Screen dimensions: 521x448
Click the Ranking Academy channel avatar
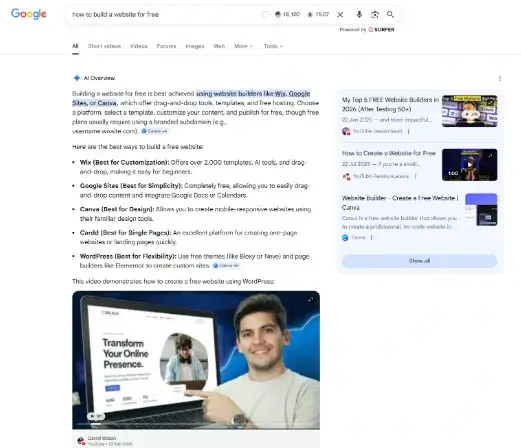(346, 176)
